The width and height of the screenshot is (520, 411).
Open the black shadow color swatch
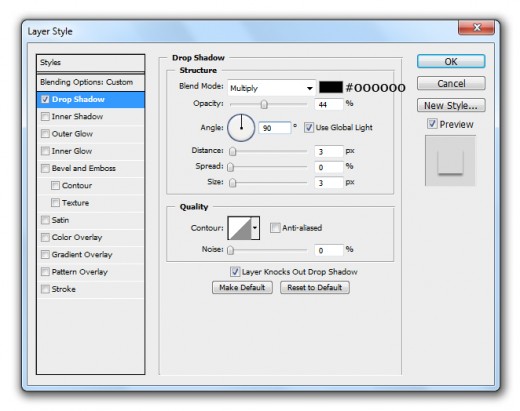pyautogui.click(x=331, y=87)
